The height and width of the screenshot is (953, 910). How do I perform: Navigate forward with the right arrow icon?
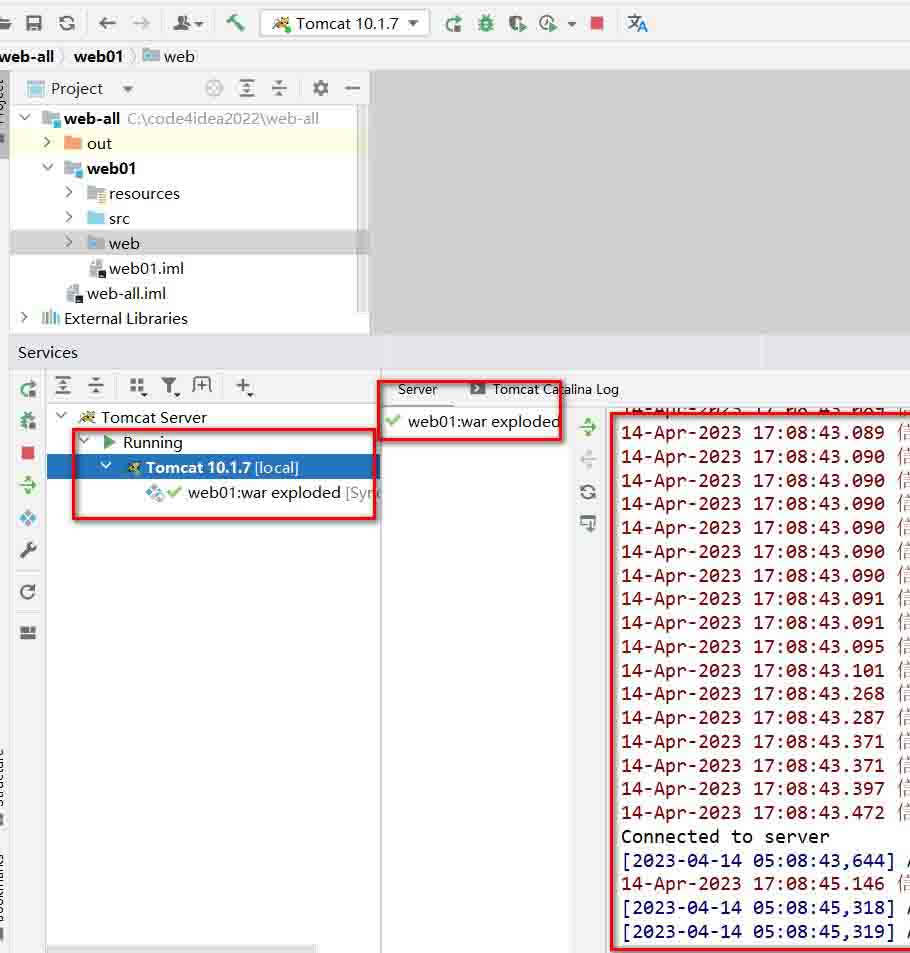pos(141,24)
